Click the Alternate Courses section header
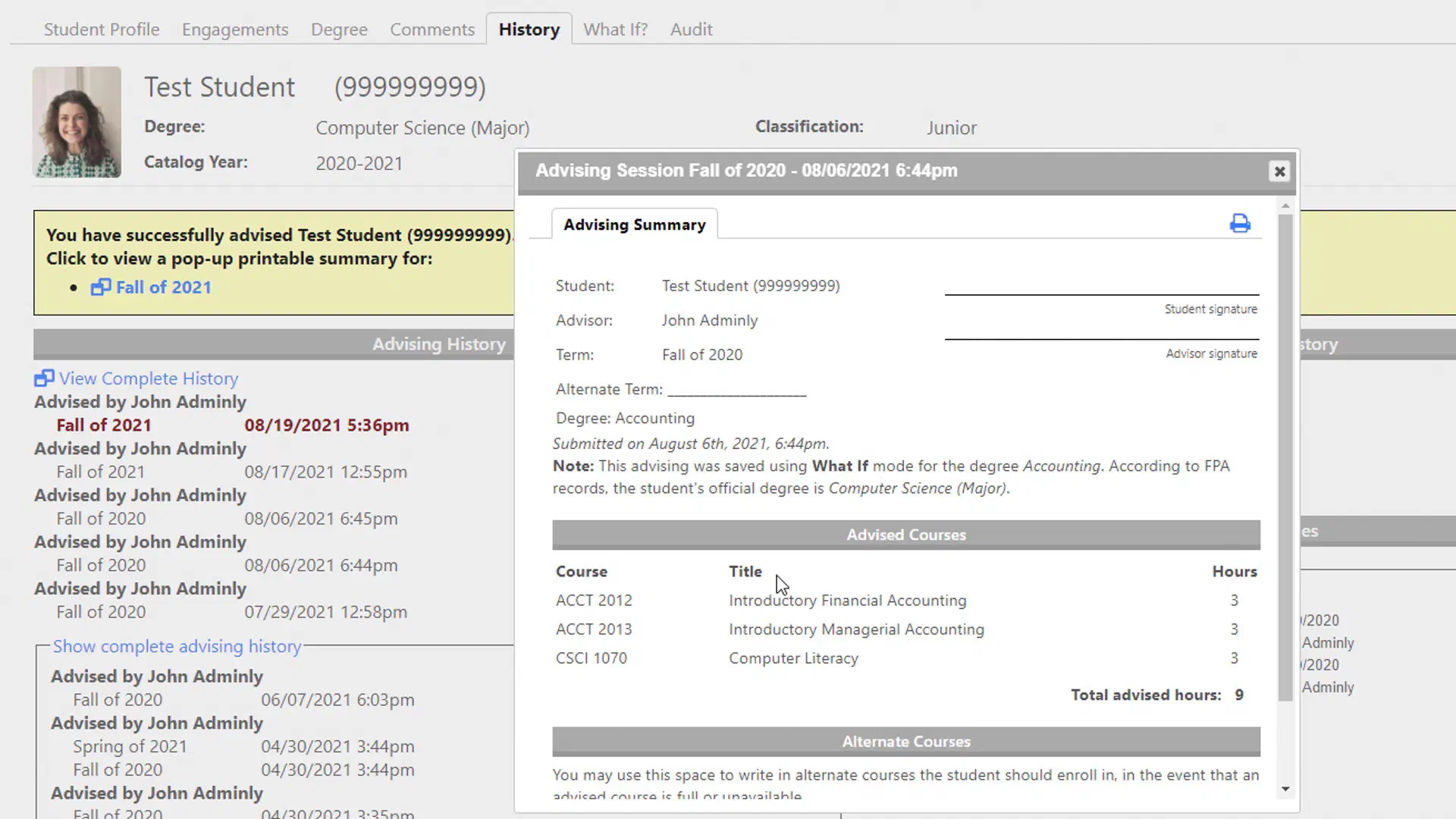The image size is (1456, 819). pyautogui.click(x=906, y=742)
